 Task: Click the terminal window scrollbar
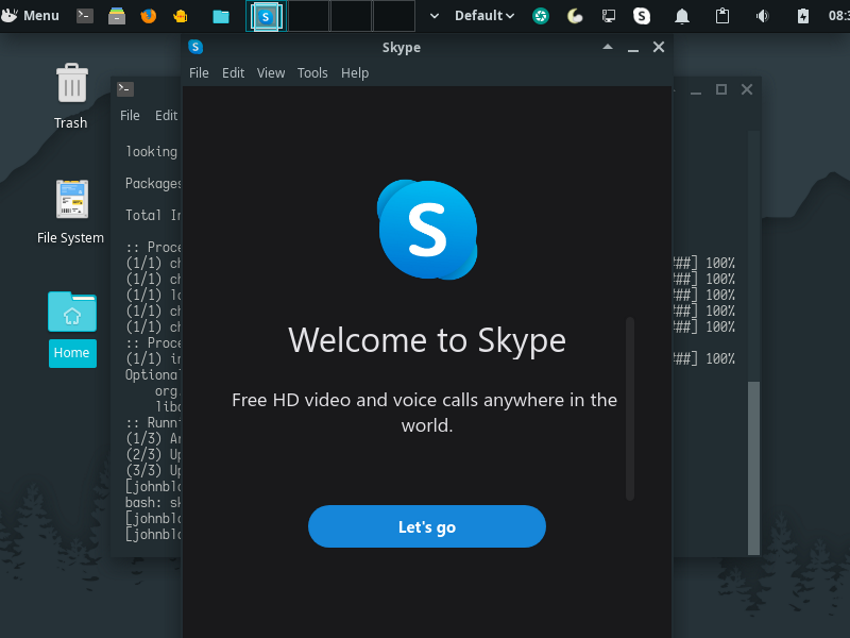click(x=754, y=343)
